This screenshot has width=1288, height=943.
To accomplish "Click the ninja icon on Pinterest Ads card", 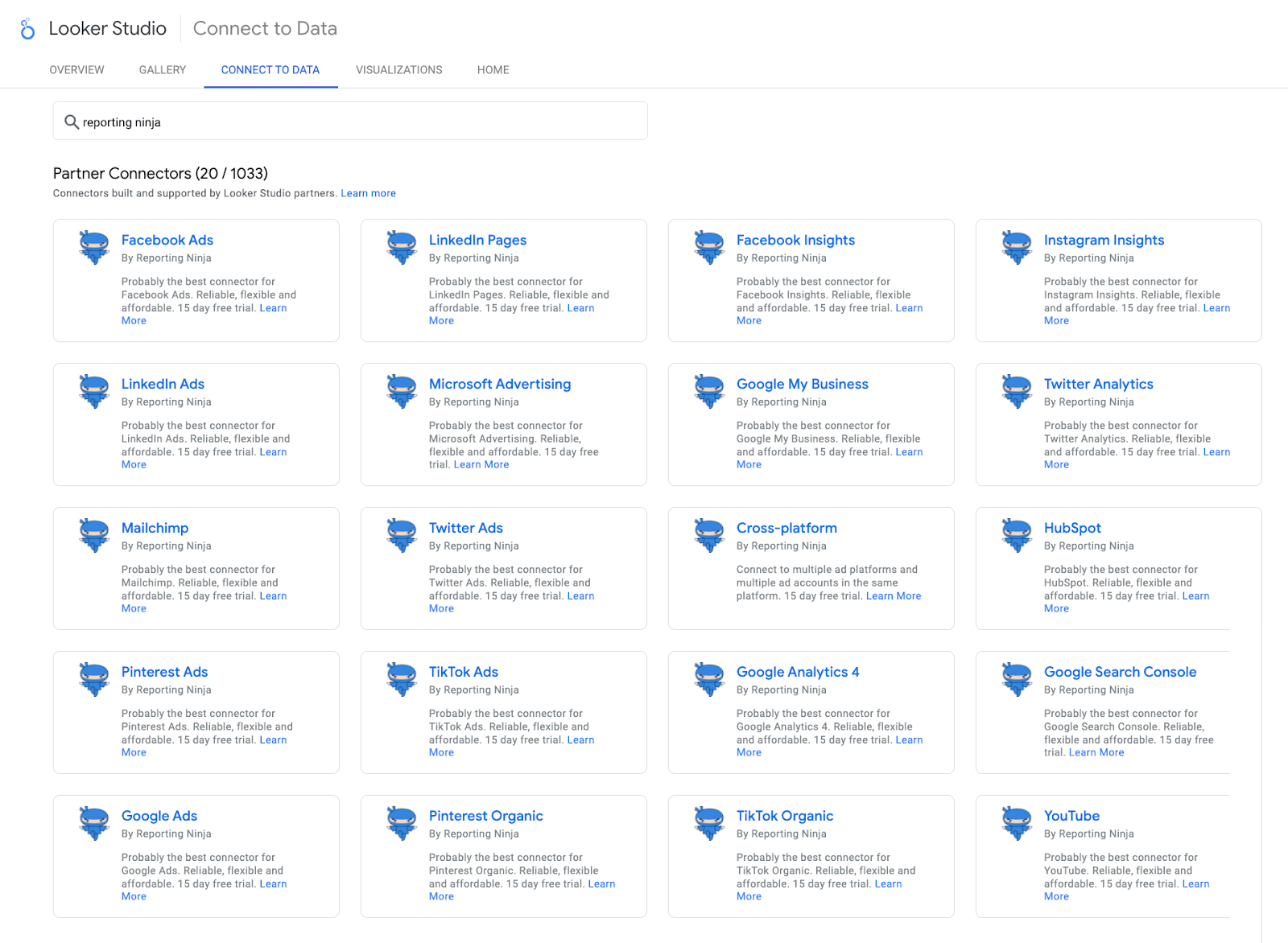I will tap(94, 679).
